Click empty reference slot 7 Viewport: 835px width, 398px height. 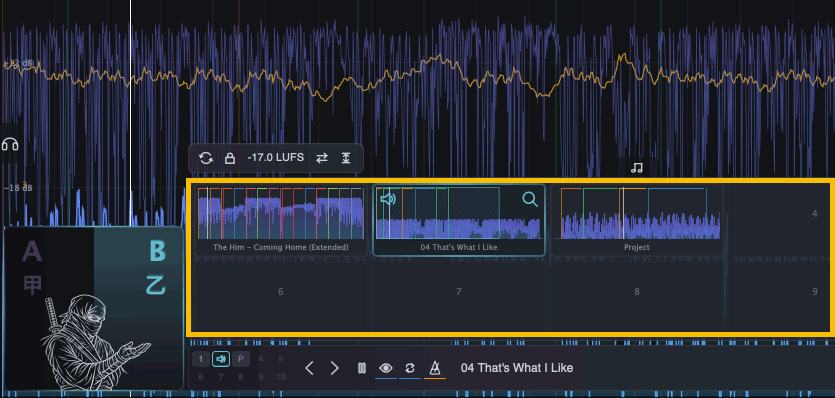tap(459, 291)
